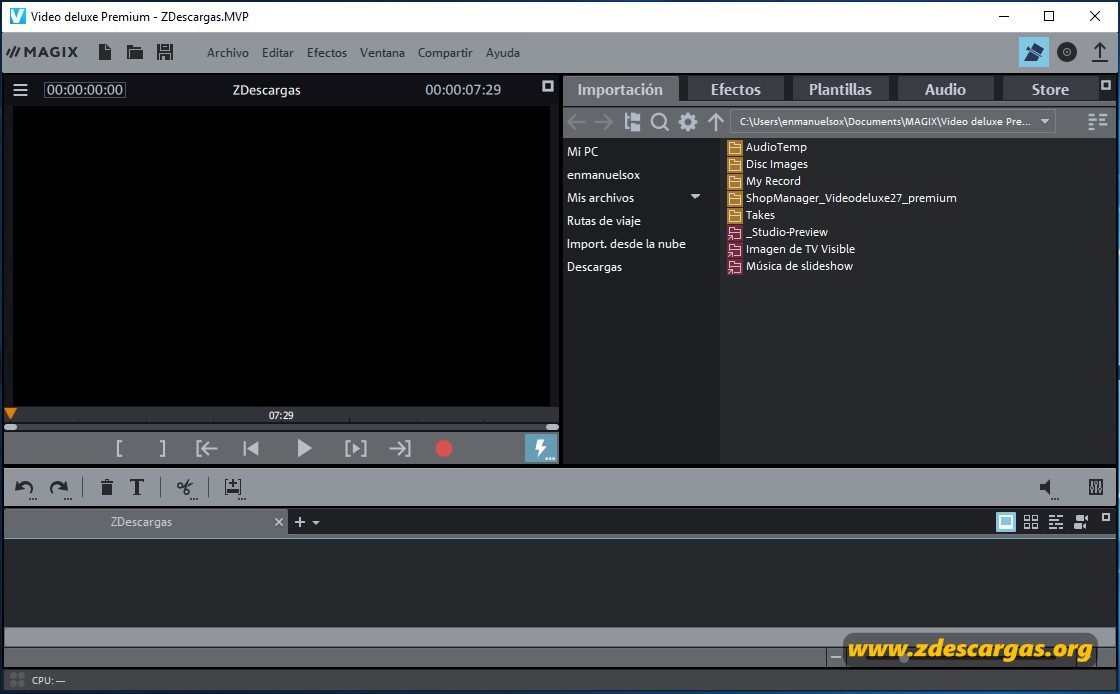Maximize the preview monitor square icon
The height and width of the screenshot is (694, 1120).
point(548,86)
